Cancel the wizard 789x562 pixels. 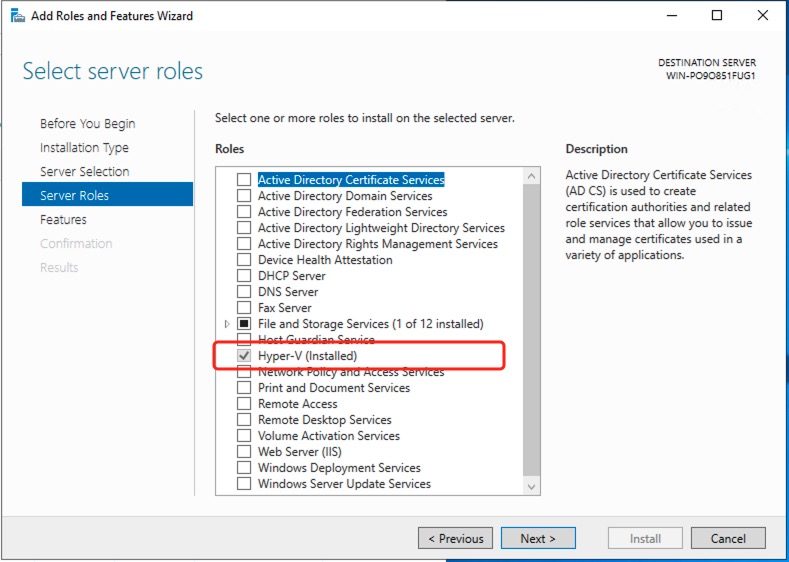[728, 538]
